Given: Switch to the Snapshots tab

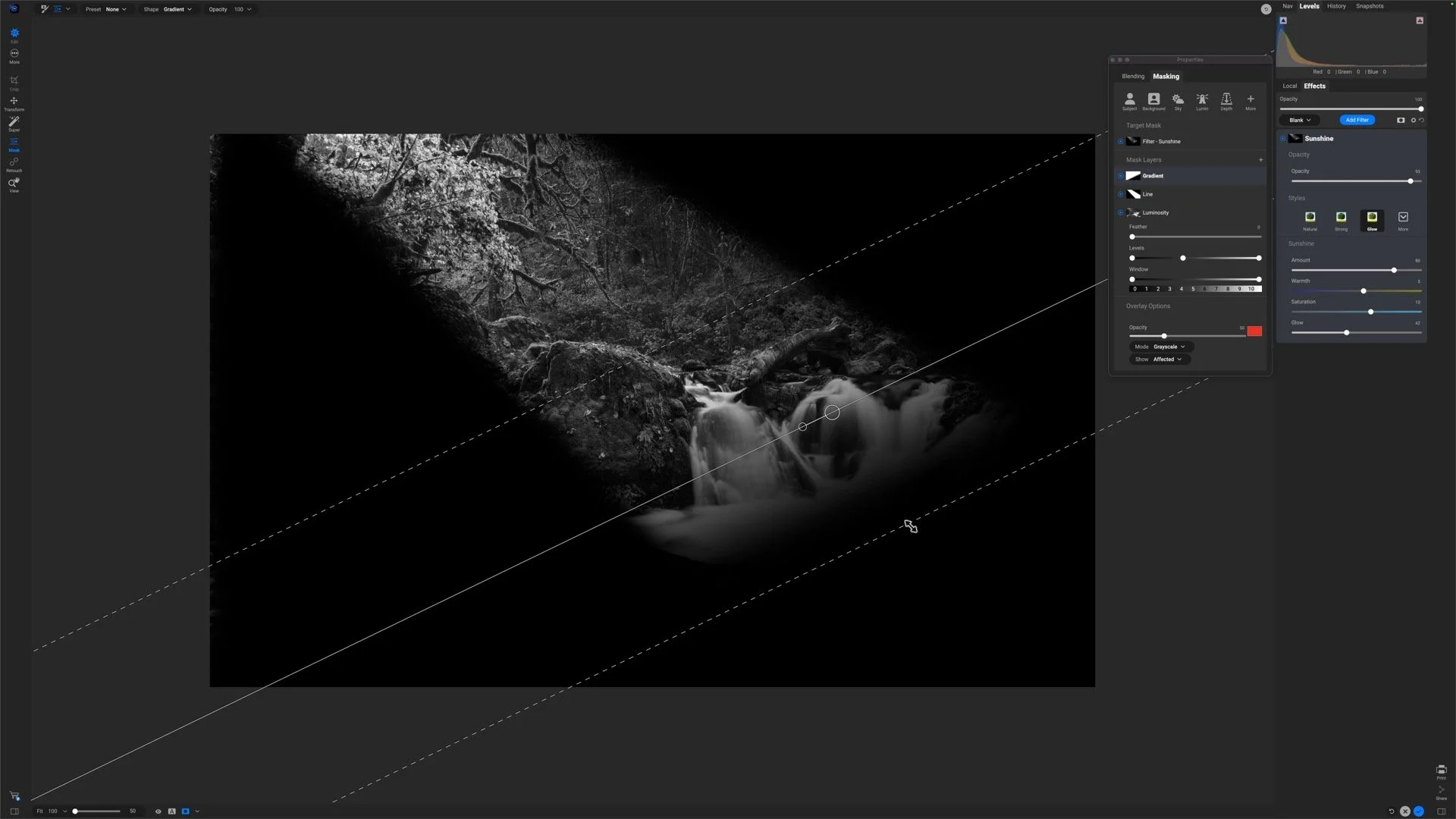Looking at the screenshot, I should tap(1370, 6).
